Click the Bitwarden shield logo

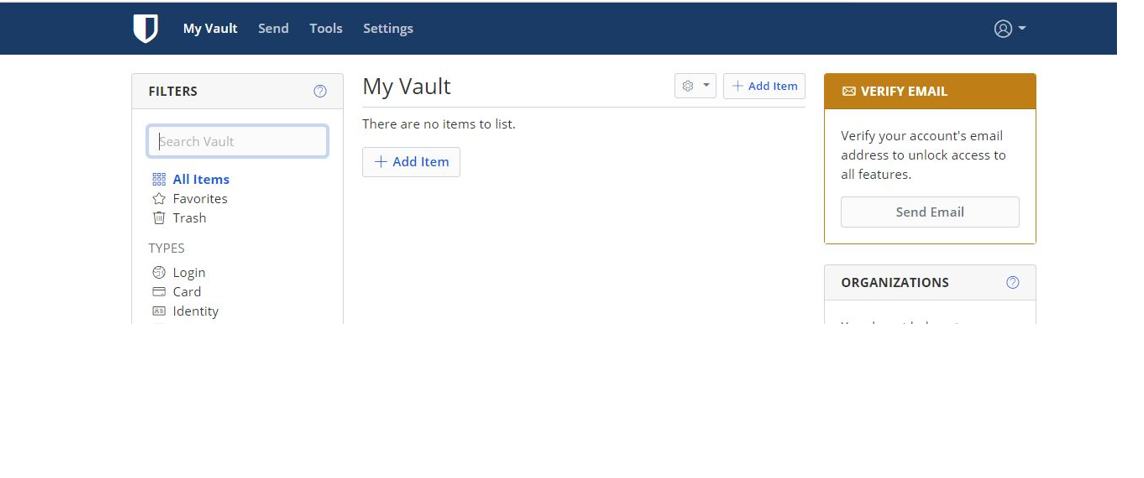[145, 28]
